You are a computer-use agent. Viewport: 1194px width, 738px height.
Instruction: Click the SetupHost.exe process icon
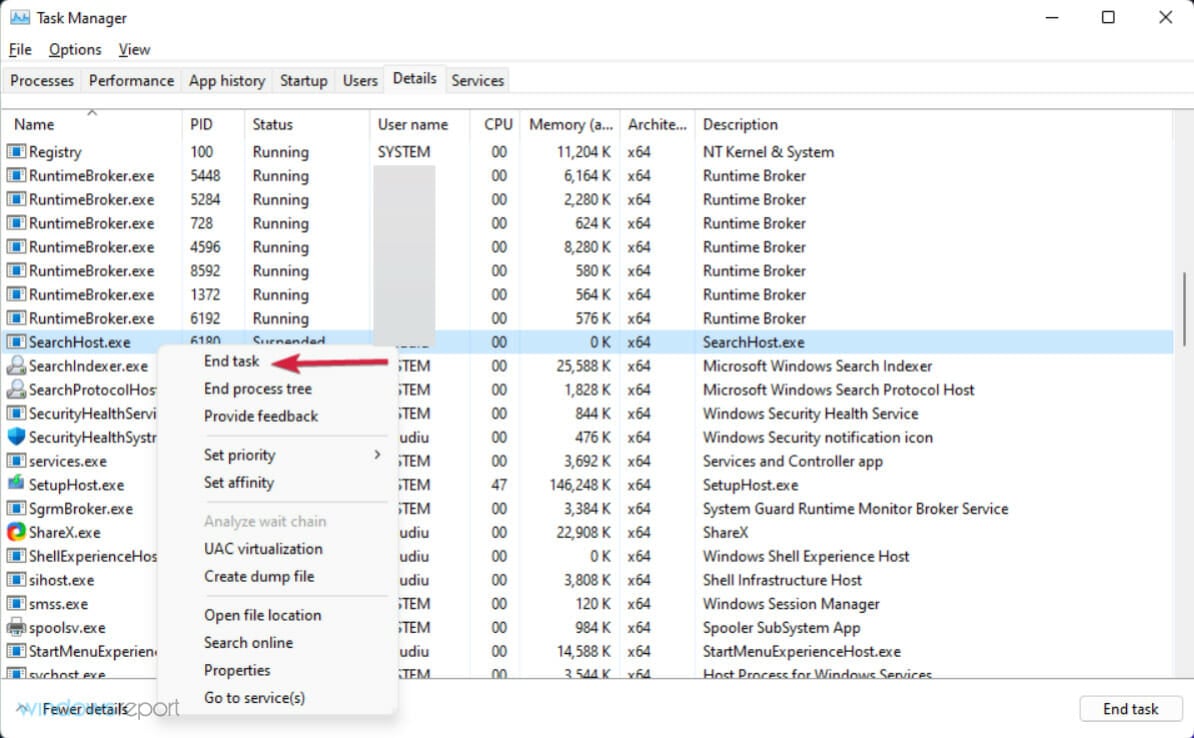point(14,485)
